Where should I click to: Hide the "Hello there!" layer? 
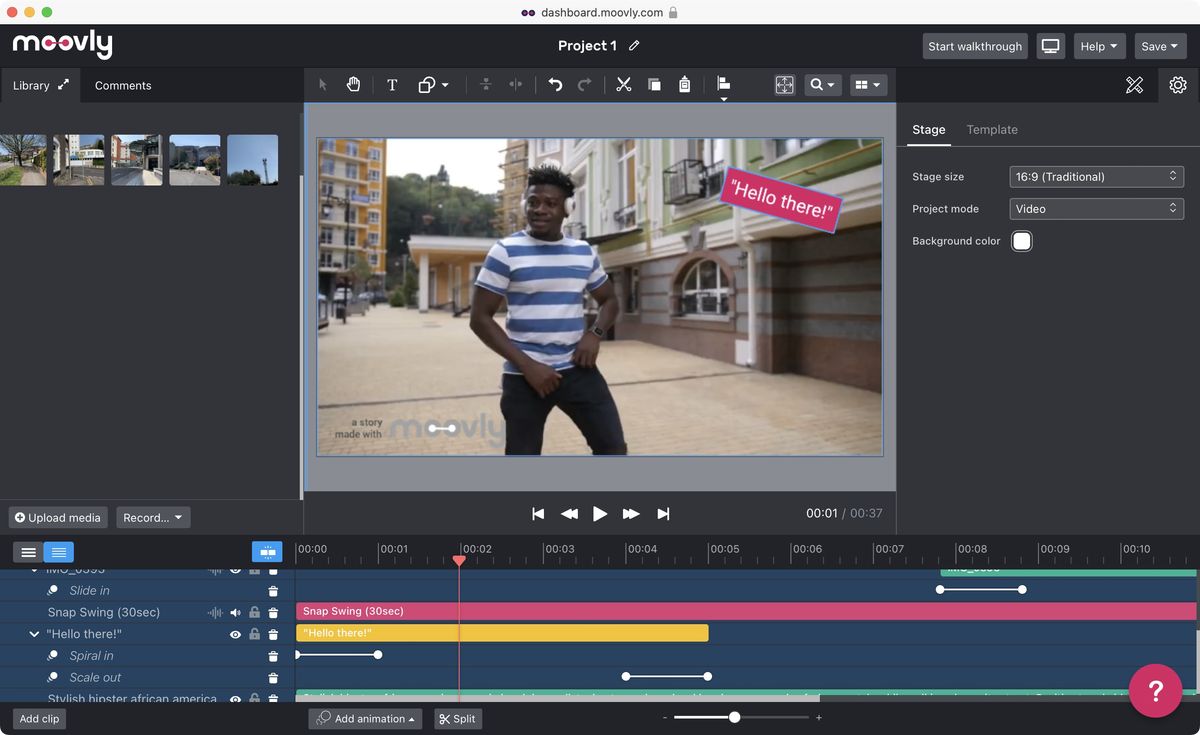tap(236, 634)
